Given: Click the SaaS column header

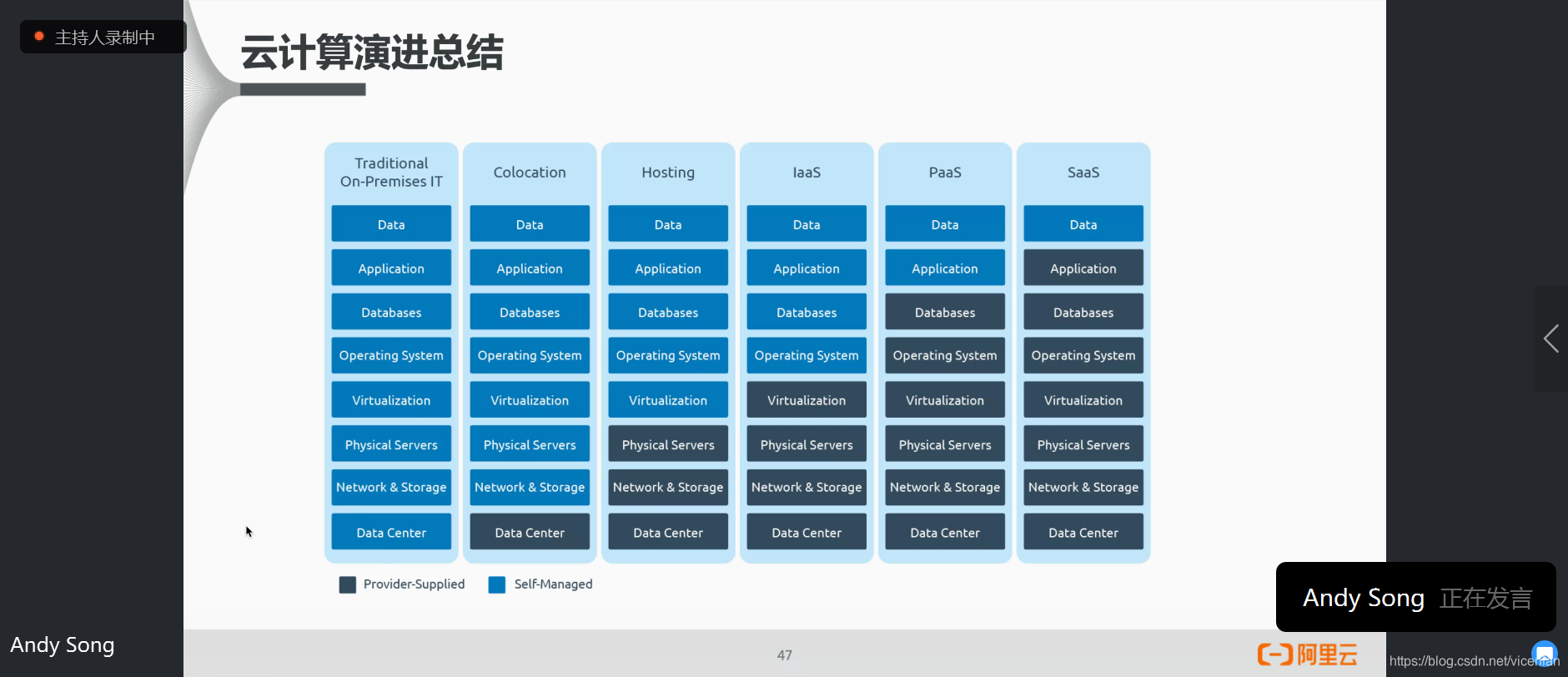Looking at the screenshot, I should [1083, 173].
